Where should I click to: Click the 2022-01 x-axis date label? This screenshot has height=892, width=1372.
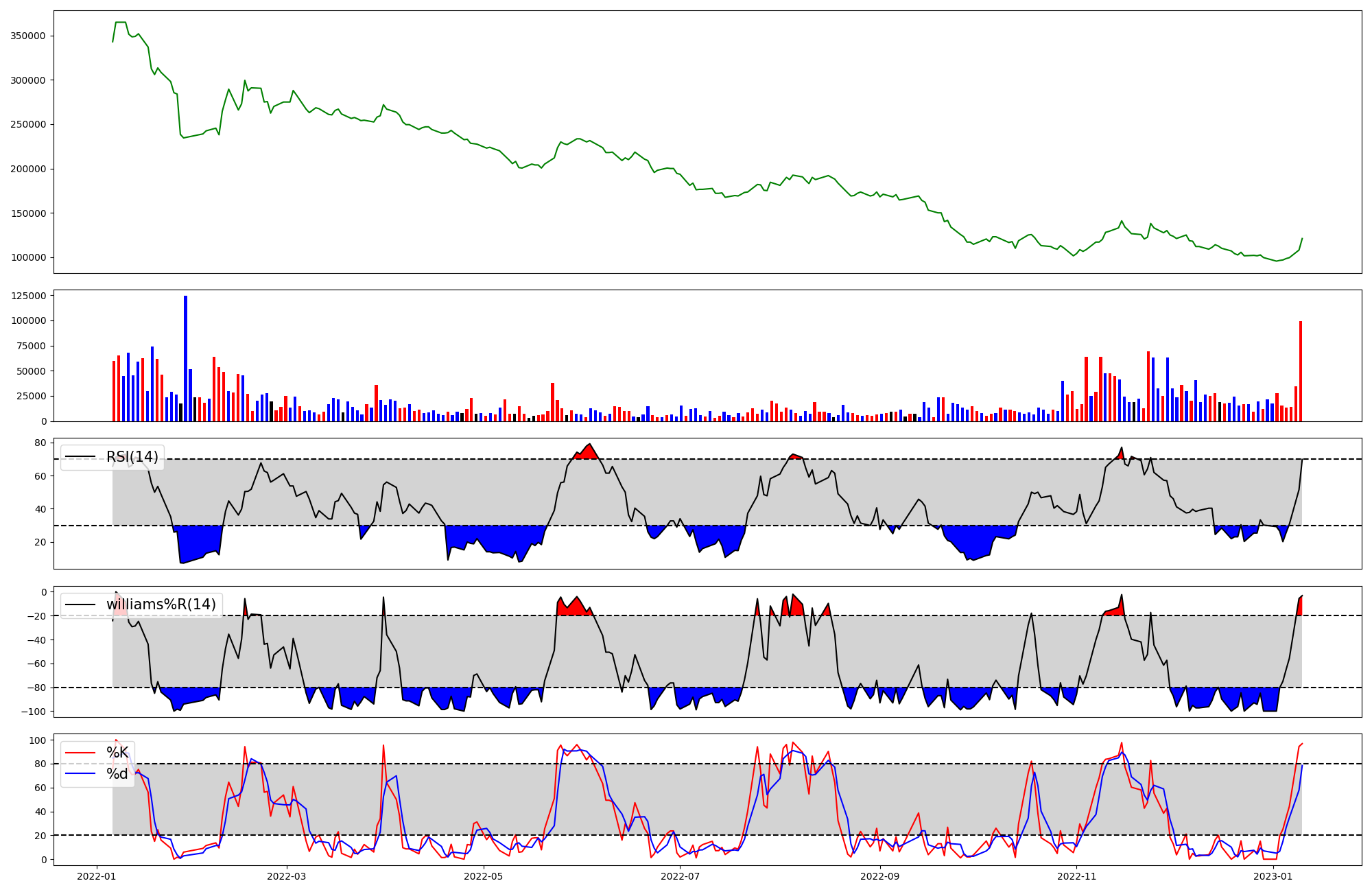pos(97,876)
